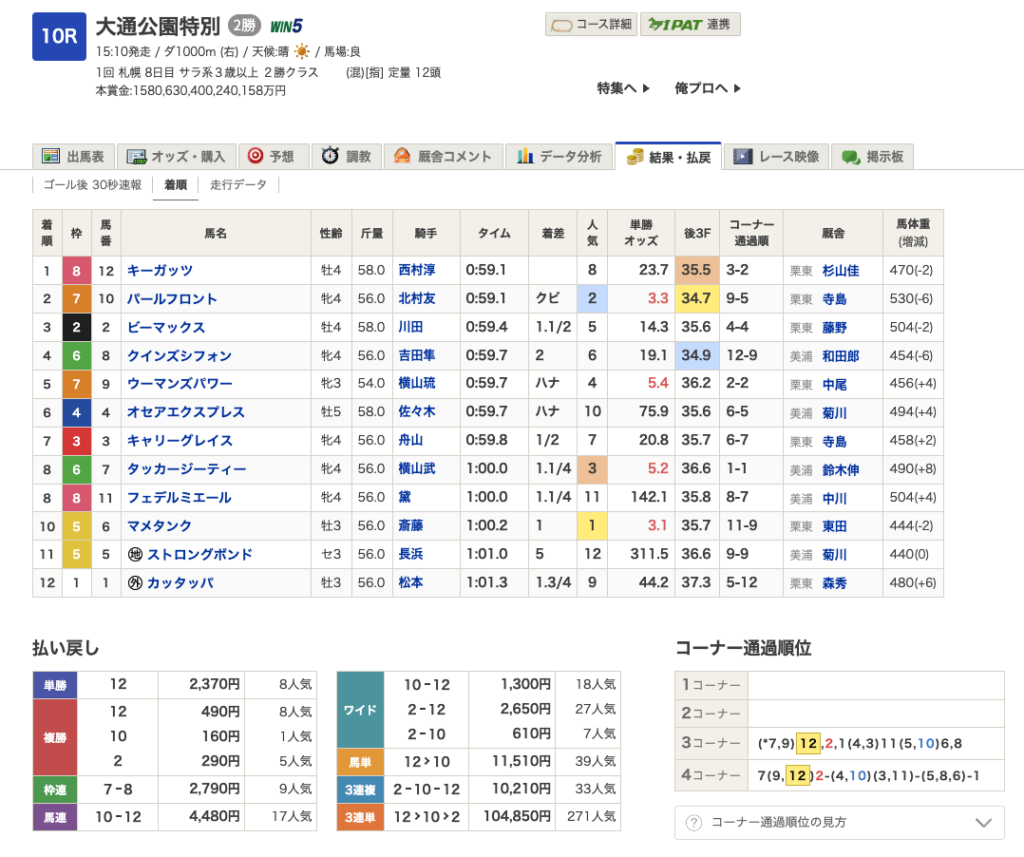Switch to ゴール後30秒速報 sub-tab

(92, 185)
